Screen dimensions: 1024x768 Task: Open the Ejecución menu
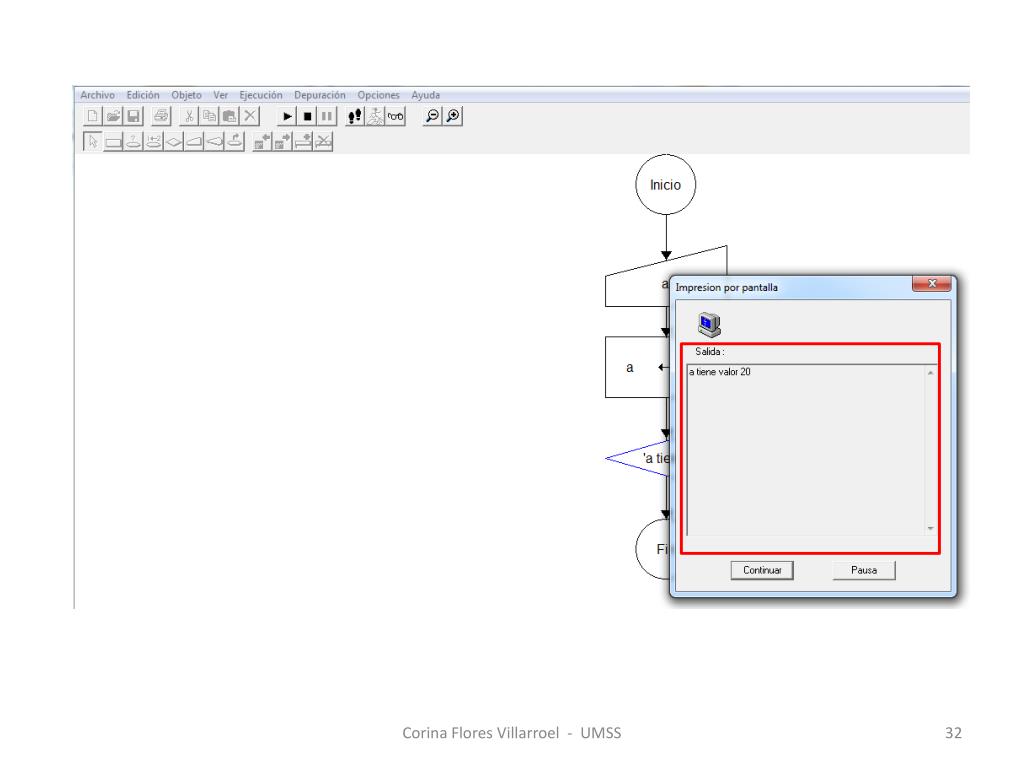[x=261, y=95]
